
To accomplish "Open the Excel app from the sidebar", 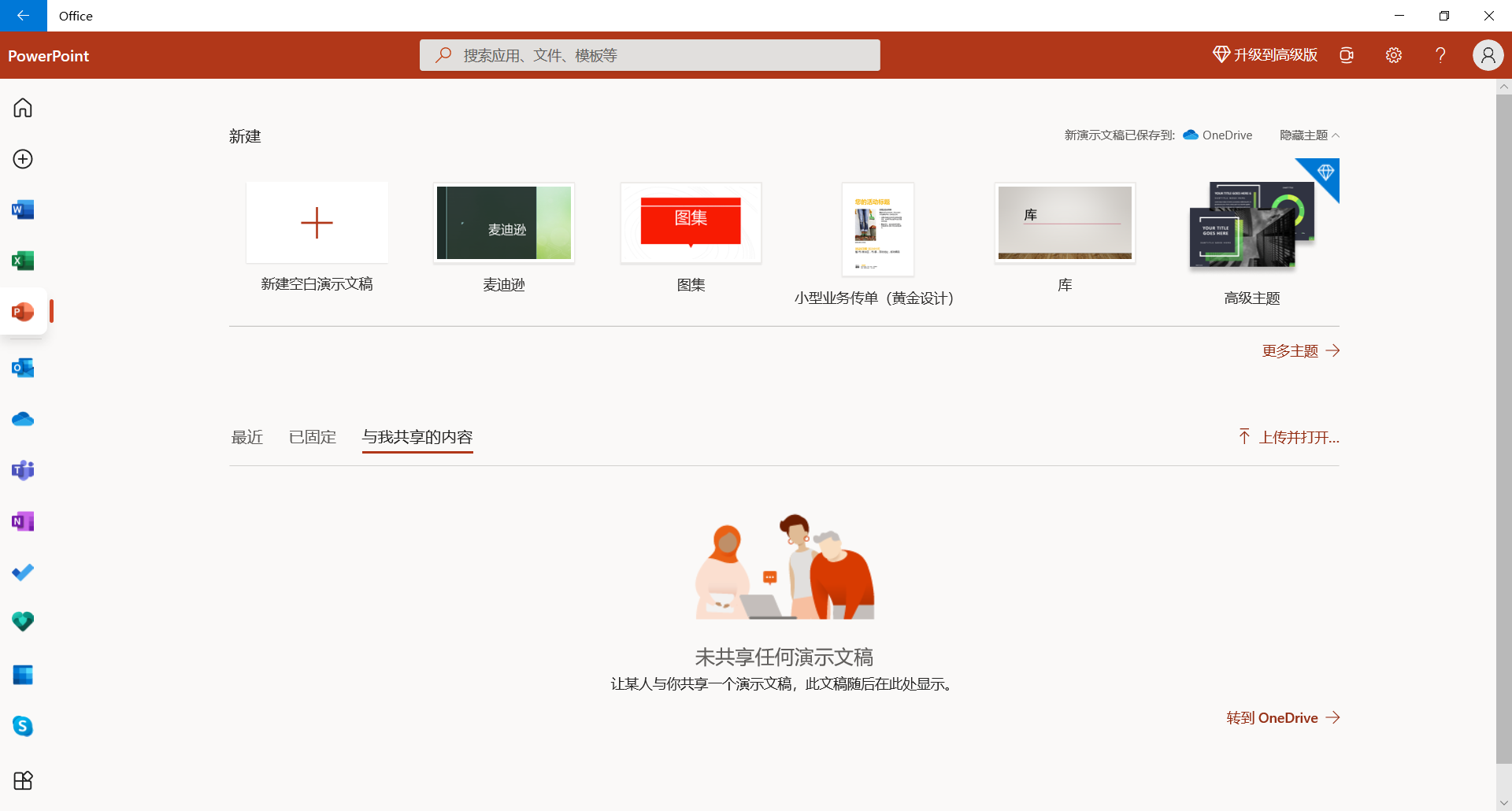I will [x=23, y=261].
